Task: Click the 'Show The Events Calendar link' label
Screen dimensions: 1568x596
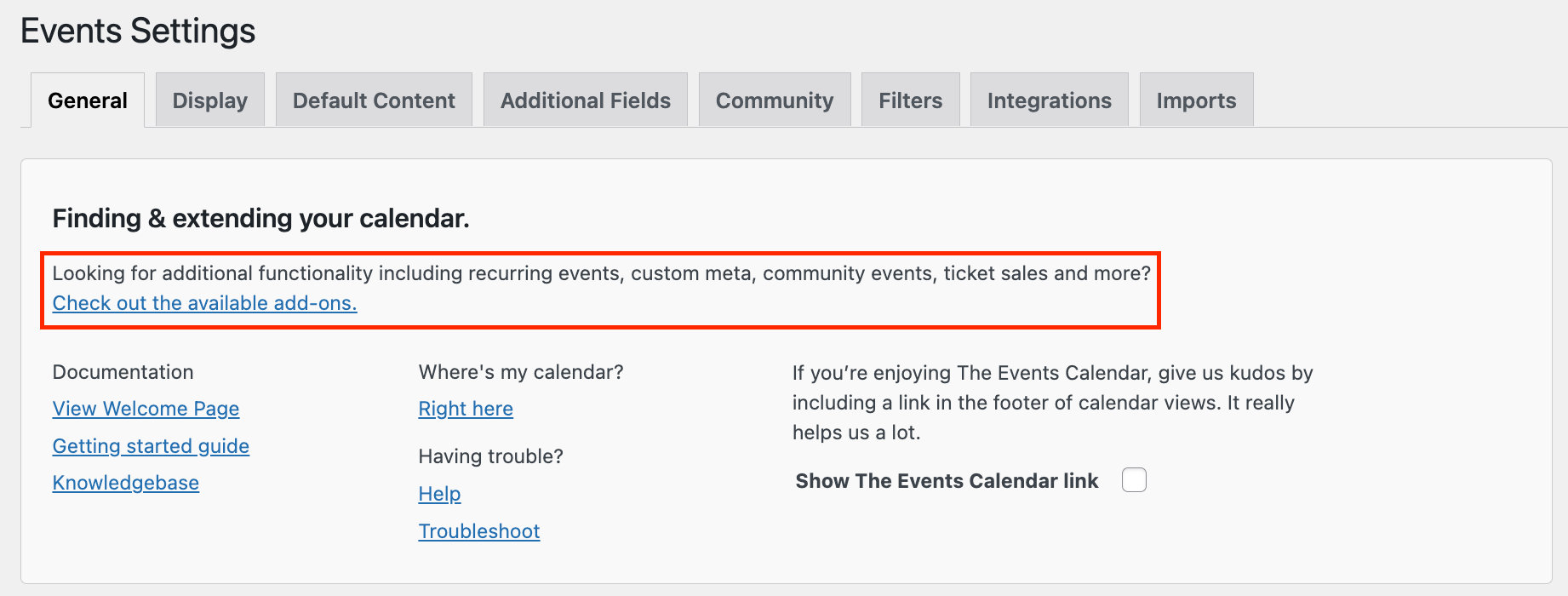Action: pyautogui.click(x=947, y=481)
